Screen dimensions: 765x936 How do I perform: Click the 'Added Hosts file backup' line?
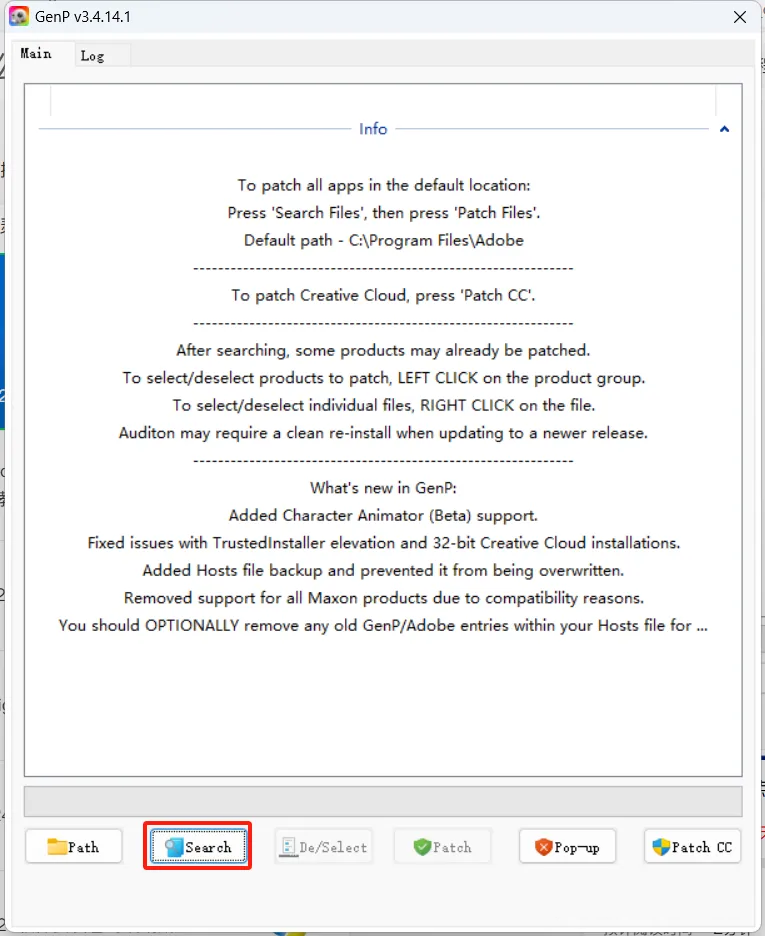384,570
